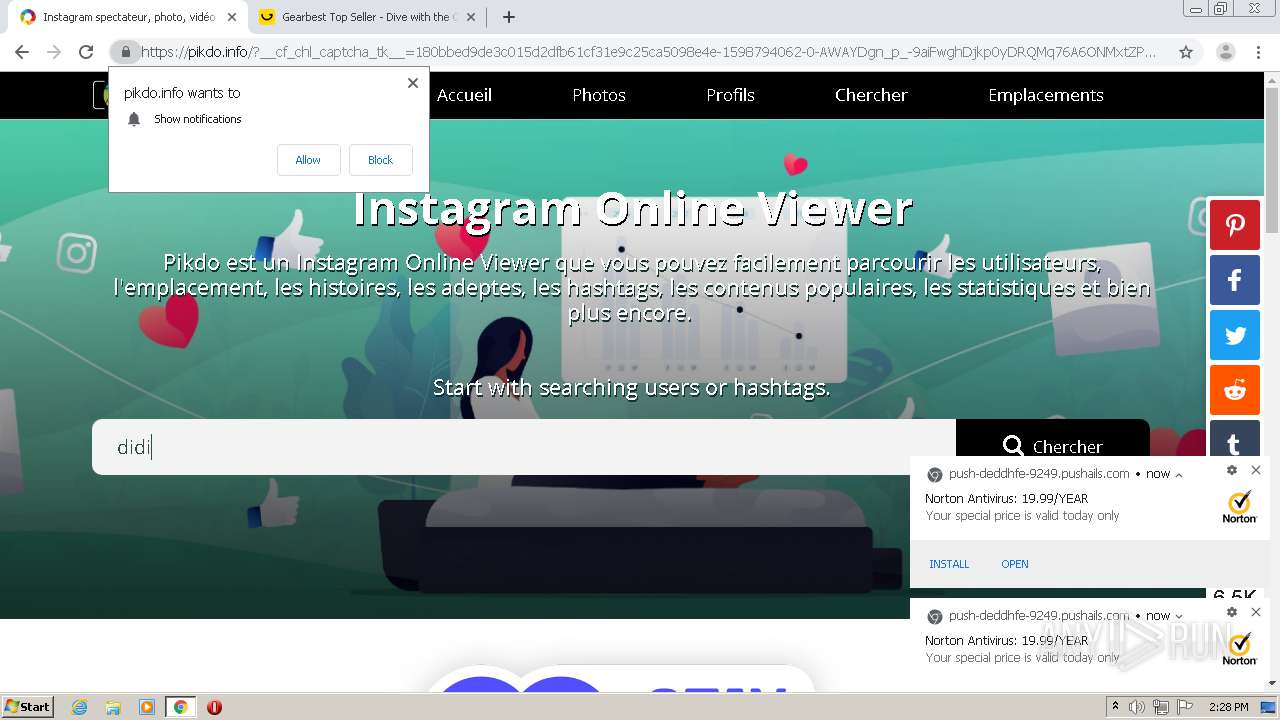The height and width of the screenshot is (720, 1280).
Task: Open the Profils menu item
Action: click(x=730, y=95)
